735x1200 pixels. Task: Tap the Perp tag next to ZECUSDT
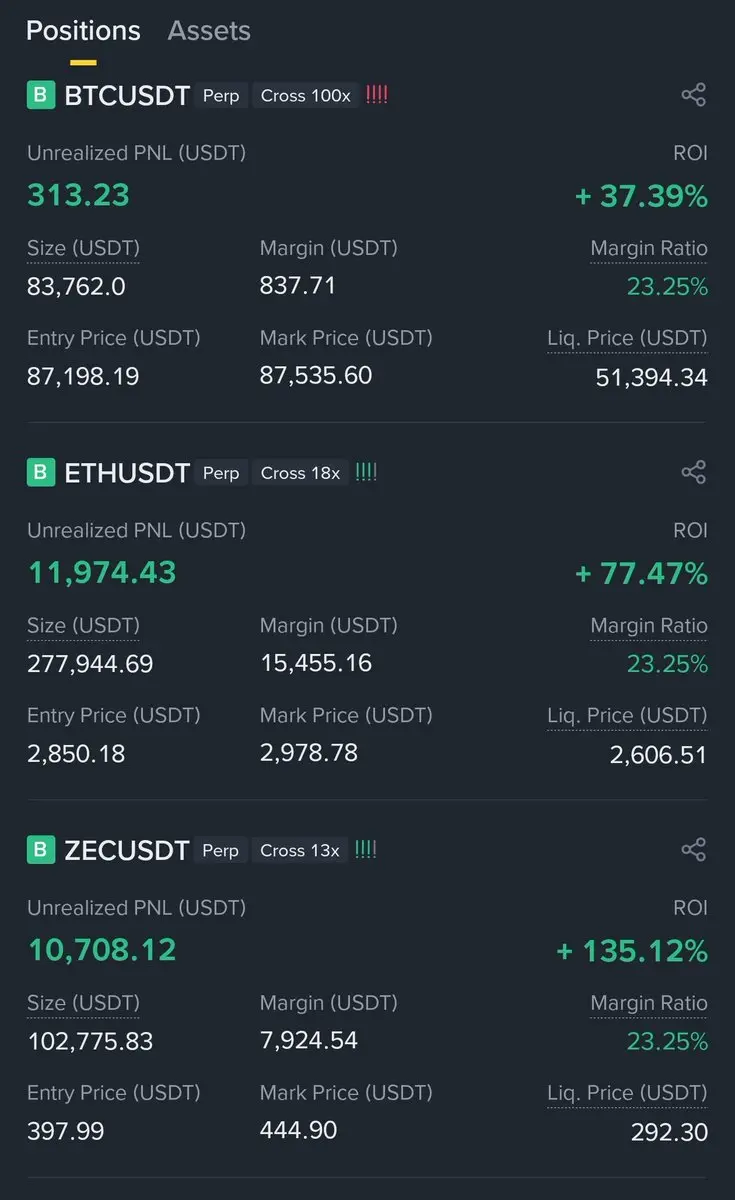(x=220, y=851)
